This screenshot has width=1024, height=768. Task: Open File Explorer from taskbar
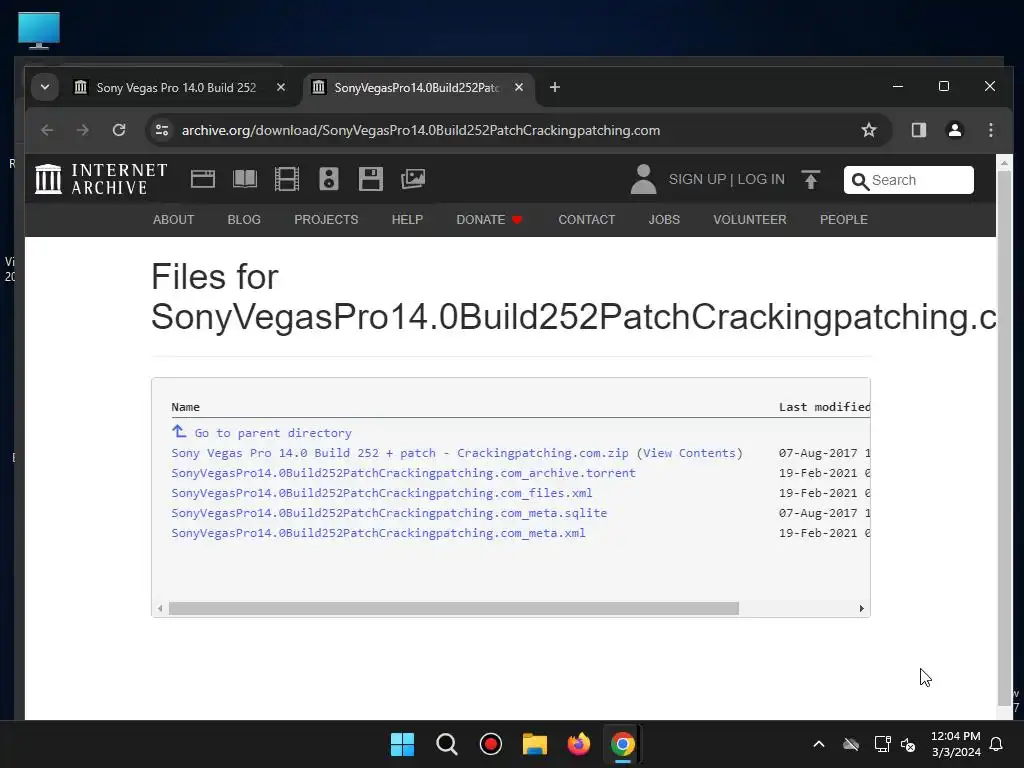click(534, 744)
